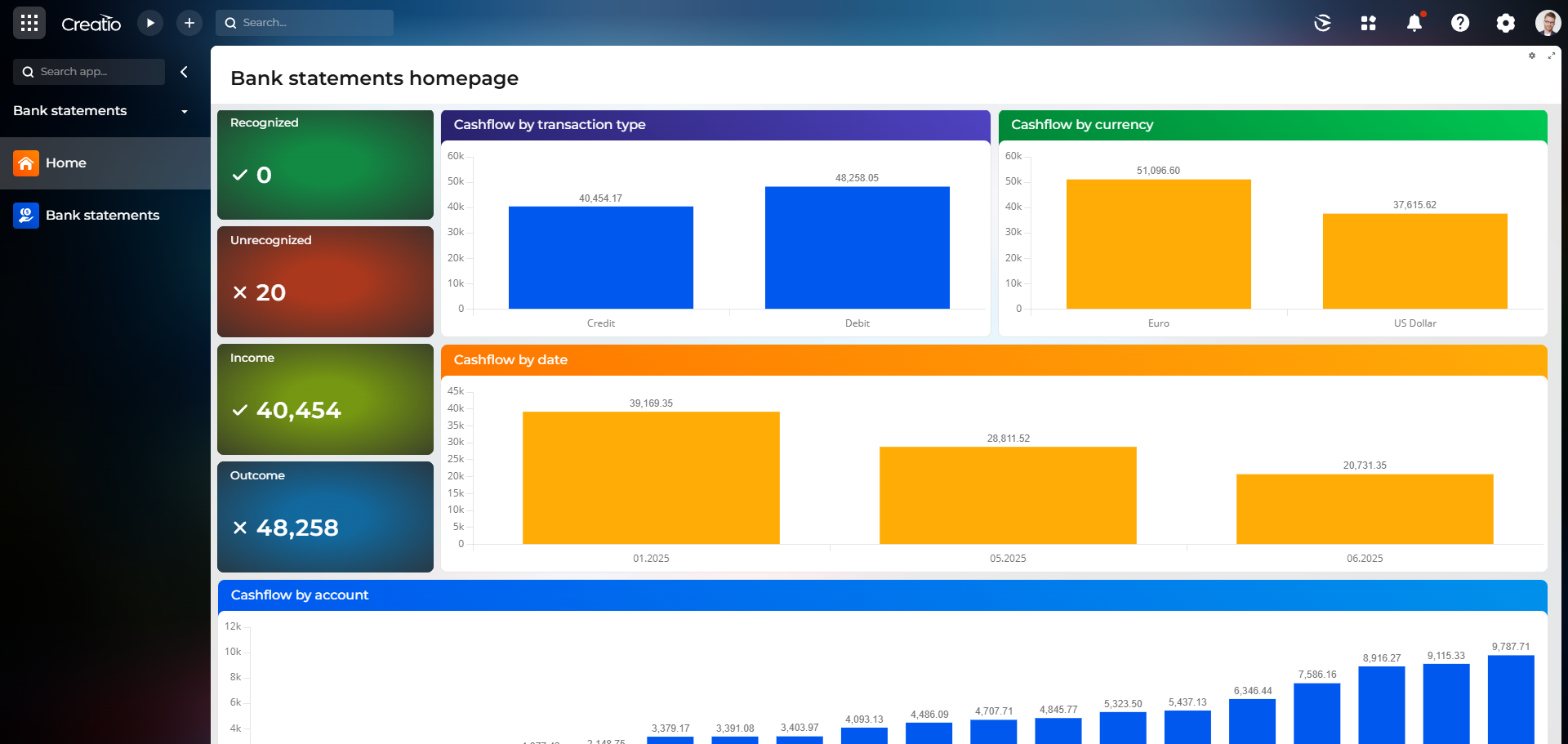Screen dimensions: 1568x744
Task: Click the 40,454.17 value label
Action: click(600, 198)
